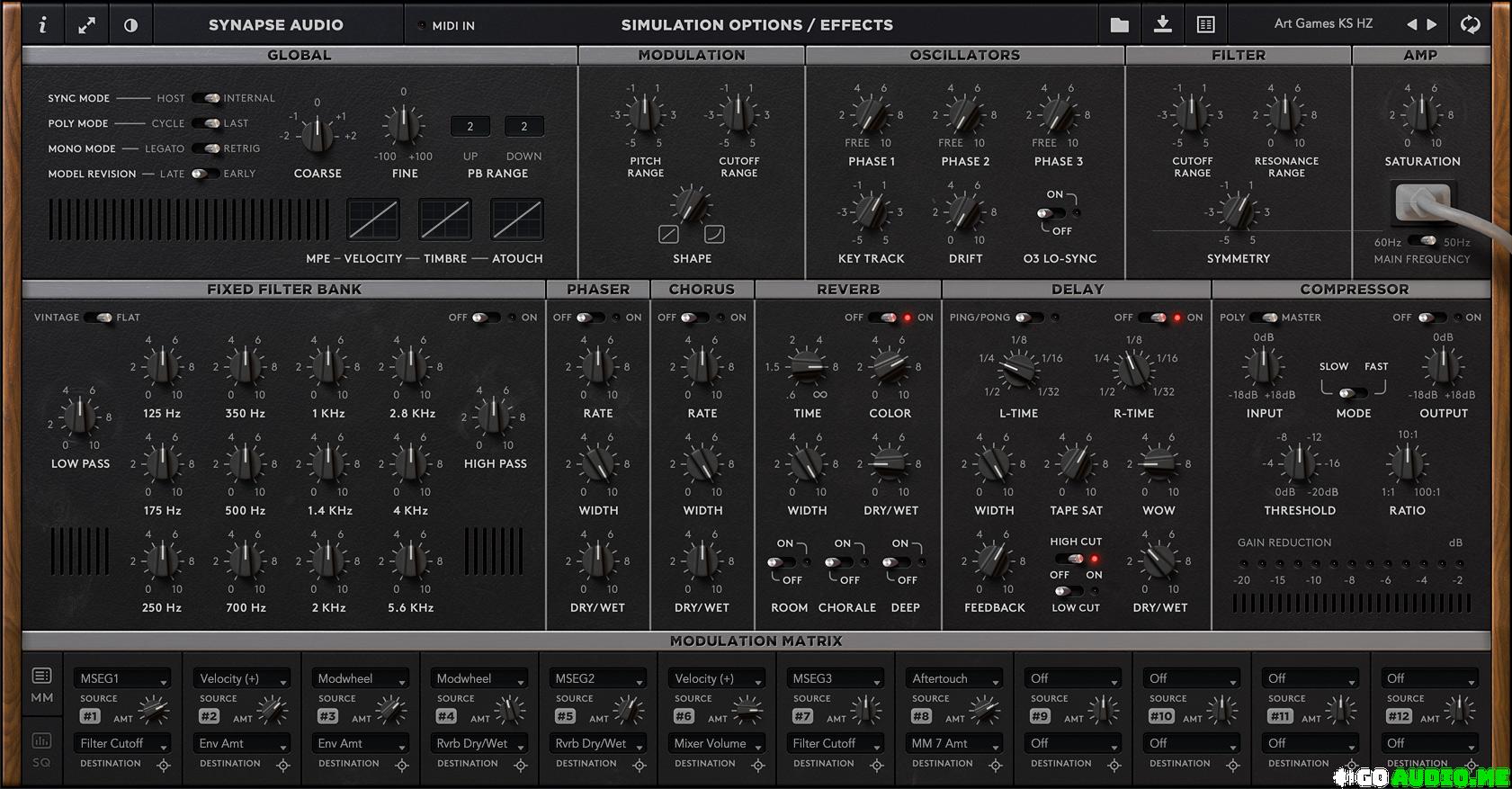This screenshot has width=1512, height=789.
Task: Expand the Mixer Volume destination dropdown
Action: coord(716,743)
